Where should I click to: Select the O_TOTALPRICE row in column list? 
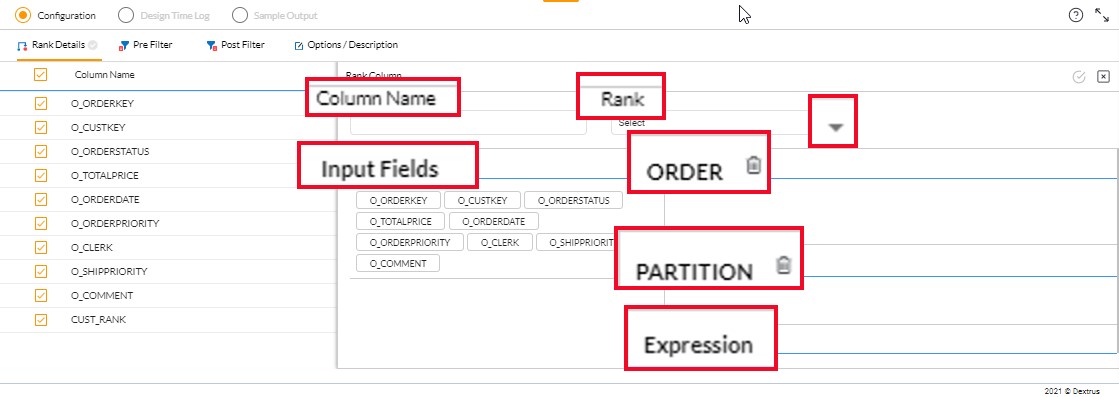tap(168, 176)
